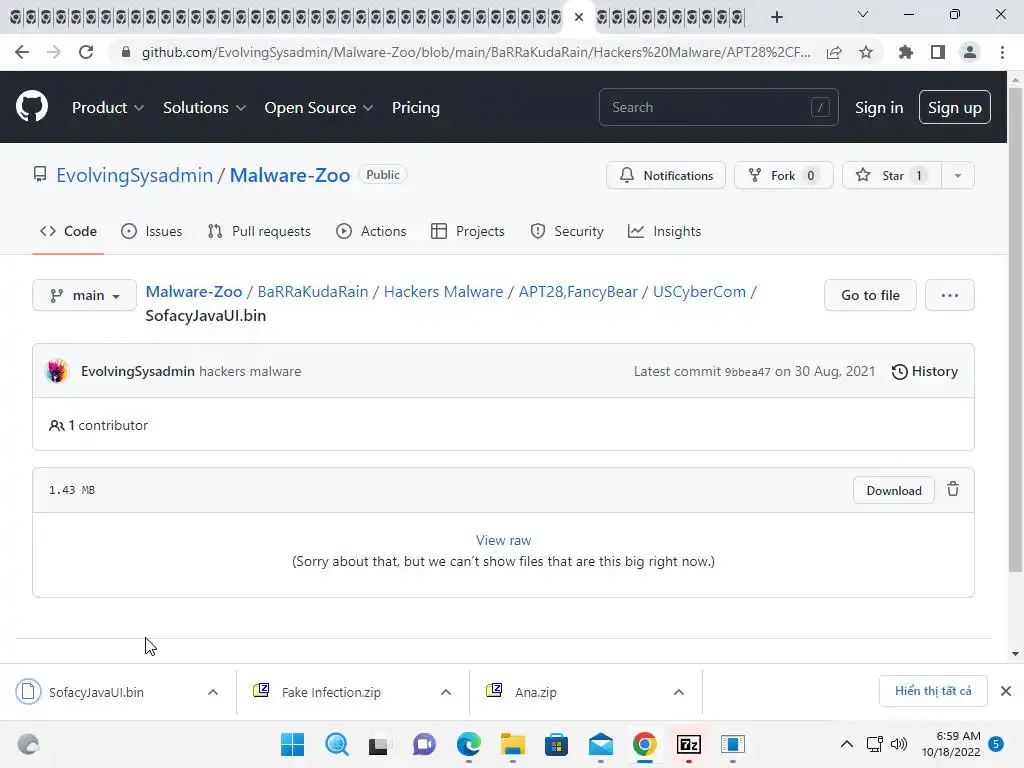The image size is (1024, 768).
Task: Open Chrome's three-dot menu
Action: [1002, 52]
